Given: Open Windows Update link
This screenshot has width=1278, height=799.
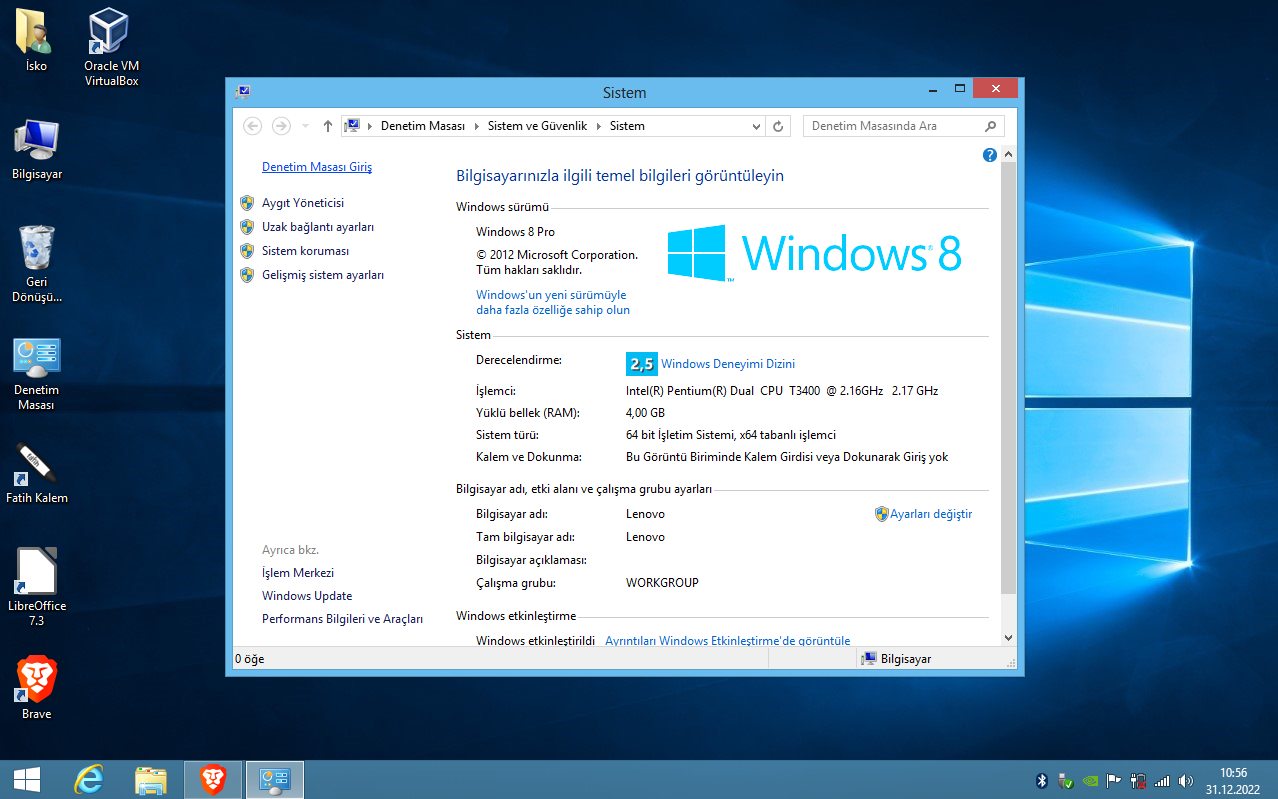Looking at the screenshot, I should 307,596.
